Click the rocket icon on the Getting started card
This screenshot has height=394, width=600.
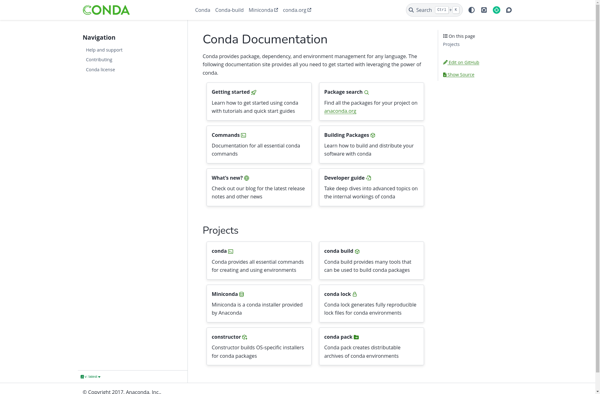[x=254, y=92]
